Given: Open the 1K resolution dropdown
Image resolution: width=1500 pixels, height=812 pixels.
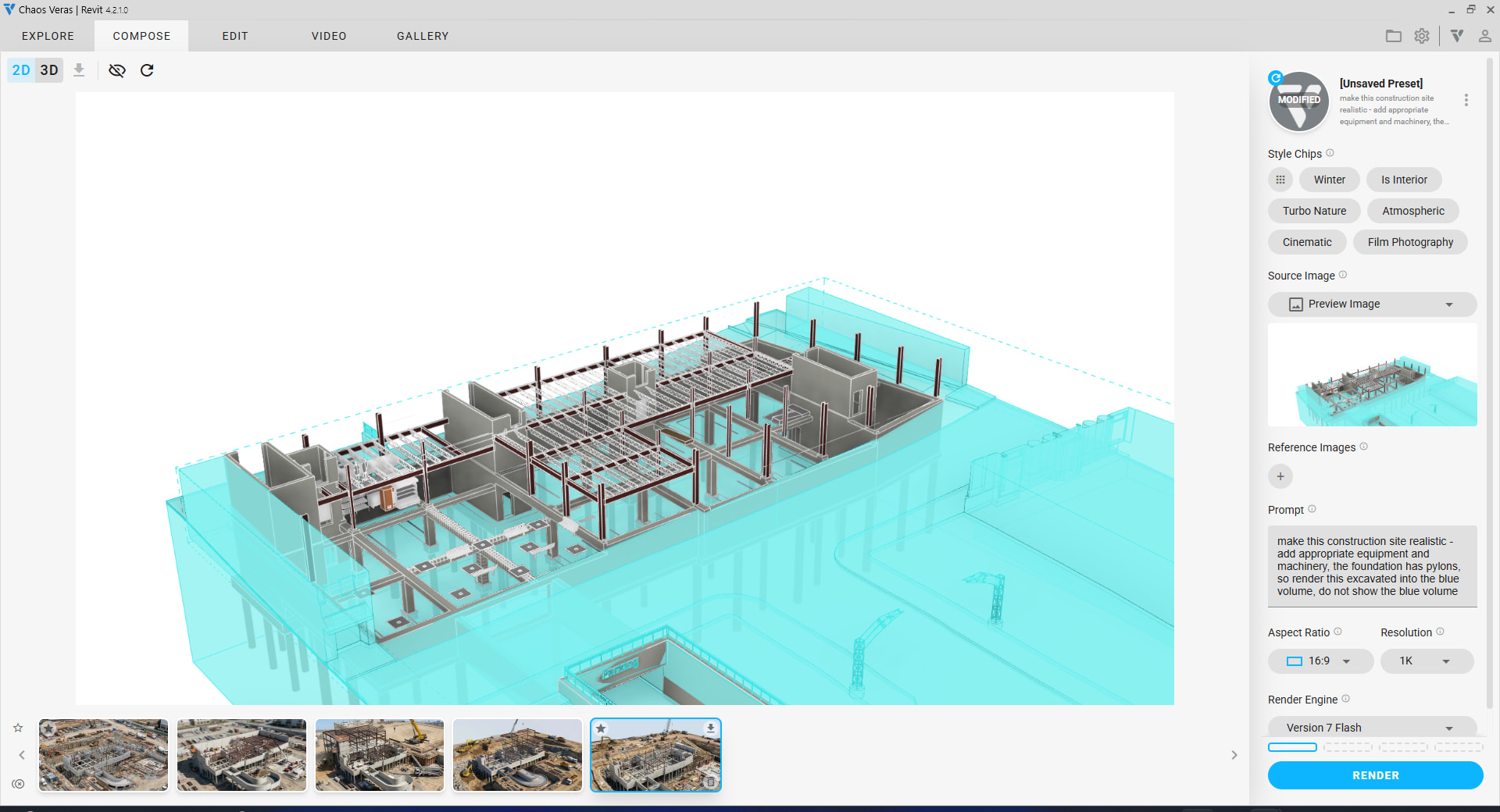Looking at the screenshot, I should pos(1427,661).
